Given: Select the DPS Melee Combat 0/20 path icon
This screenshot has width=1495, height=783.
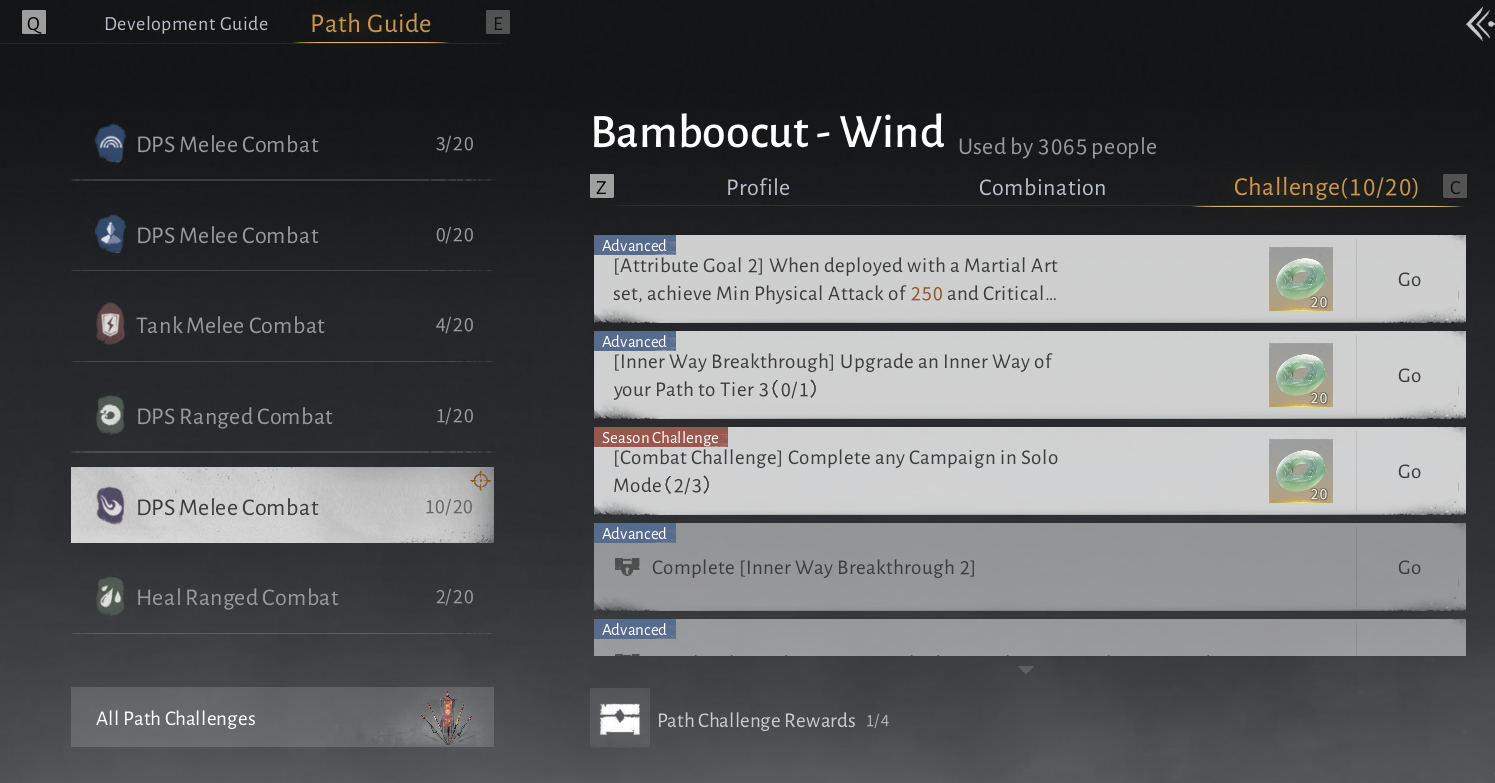Looking at the screenshot, I should (110, 235).
